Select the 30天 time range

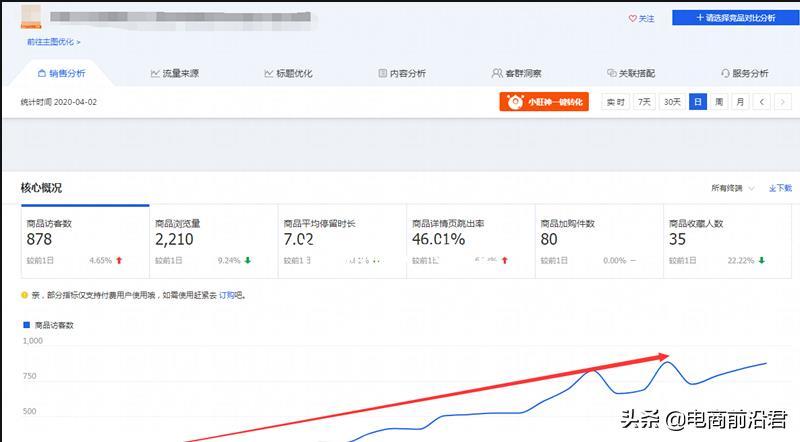click(672, 102)
